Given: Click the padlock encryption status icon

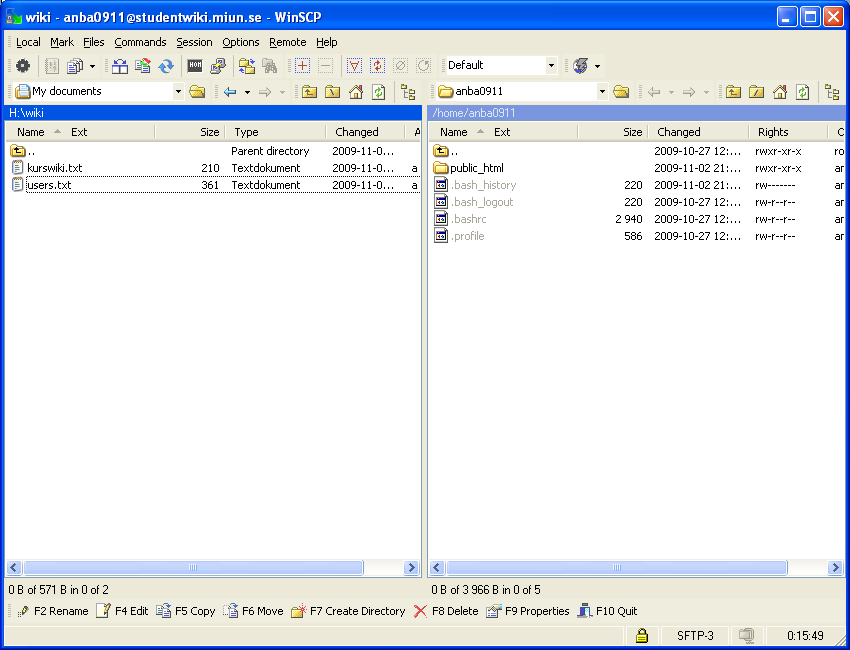Looking at the screenshot, I should pyautogui.click(x=642, y=635).
